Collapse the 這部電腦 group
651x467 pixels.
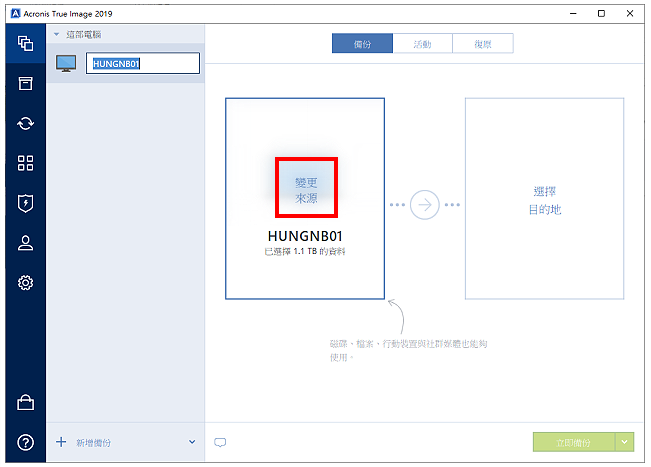click(56, 34)
